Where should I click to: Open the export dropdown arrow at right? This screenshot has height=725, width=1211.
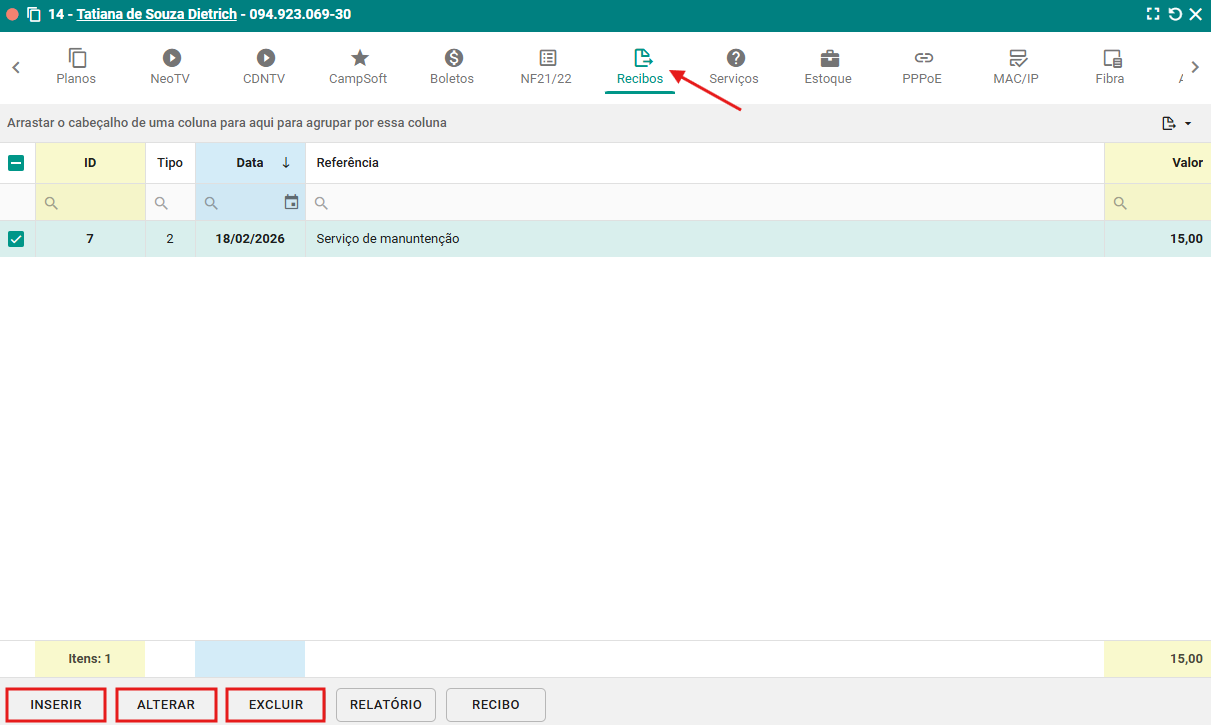(1188, 124)
